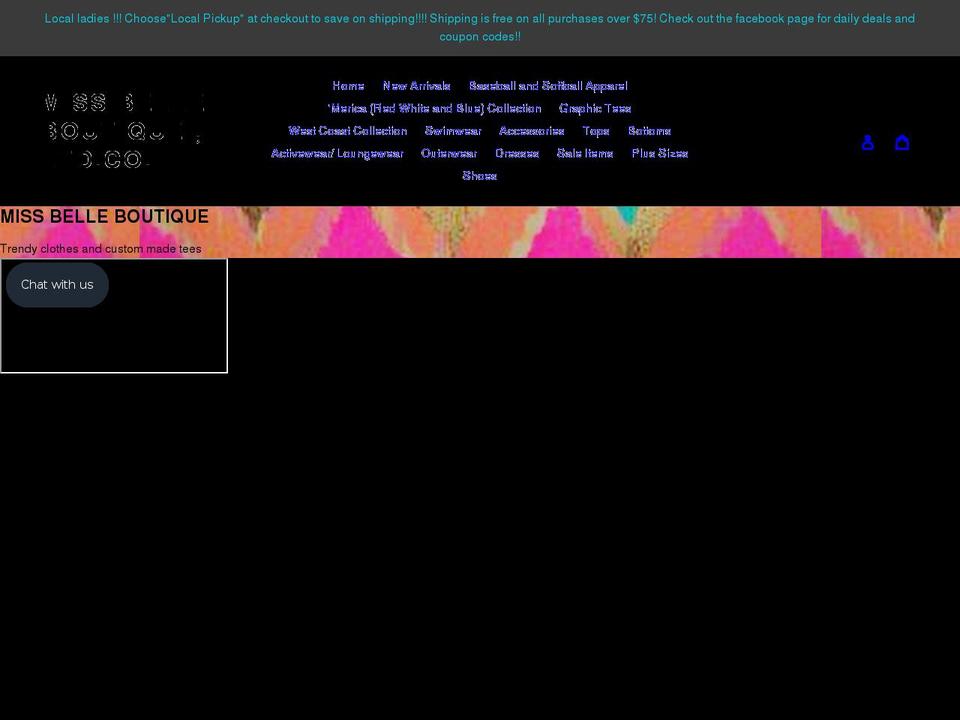960x720 pixels.
Task: Browse the Outerwear section
Action: (x=448, y=153)
